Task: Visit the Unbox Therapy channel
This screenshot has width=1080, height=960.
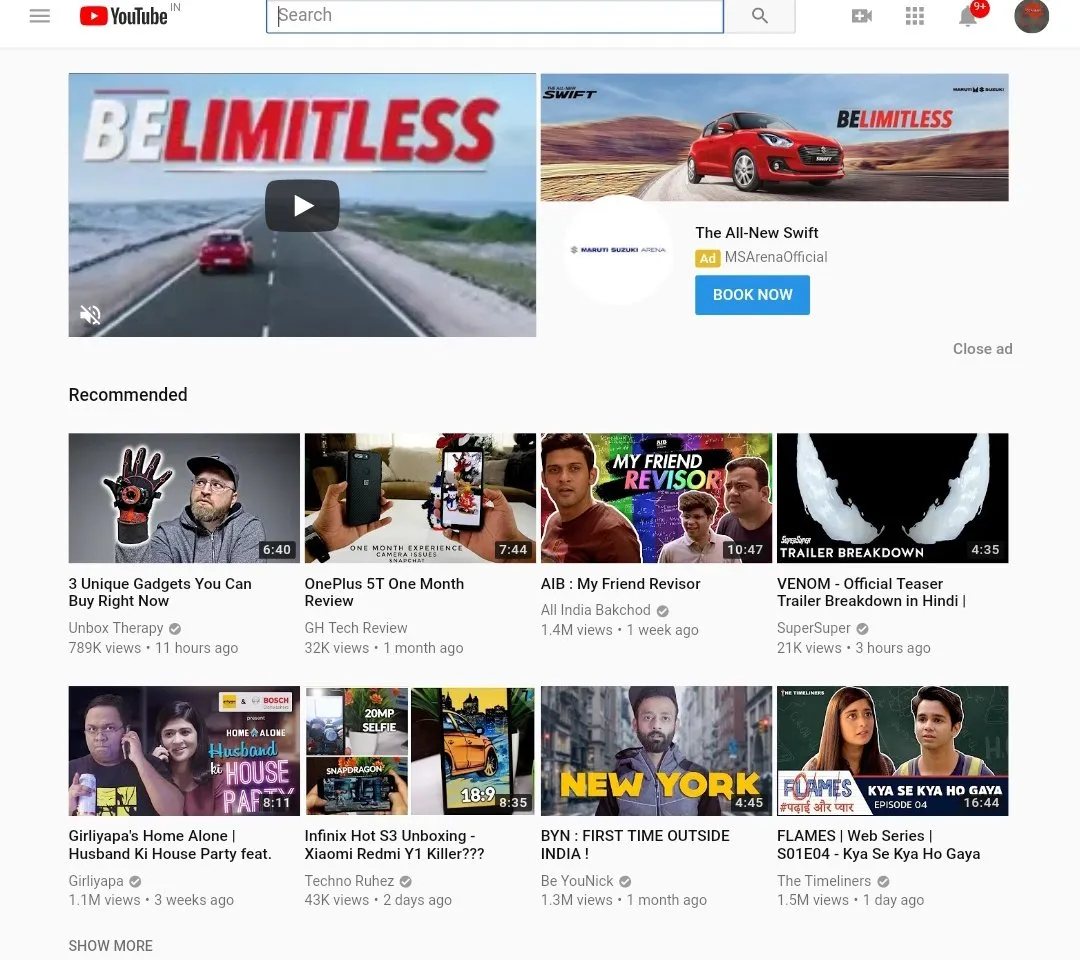Action: coord(116,628)
